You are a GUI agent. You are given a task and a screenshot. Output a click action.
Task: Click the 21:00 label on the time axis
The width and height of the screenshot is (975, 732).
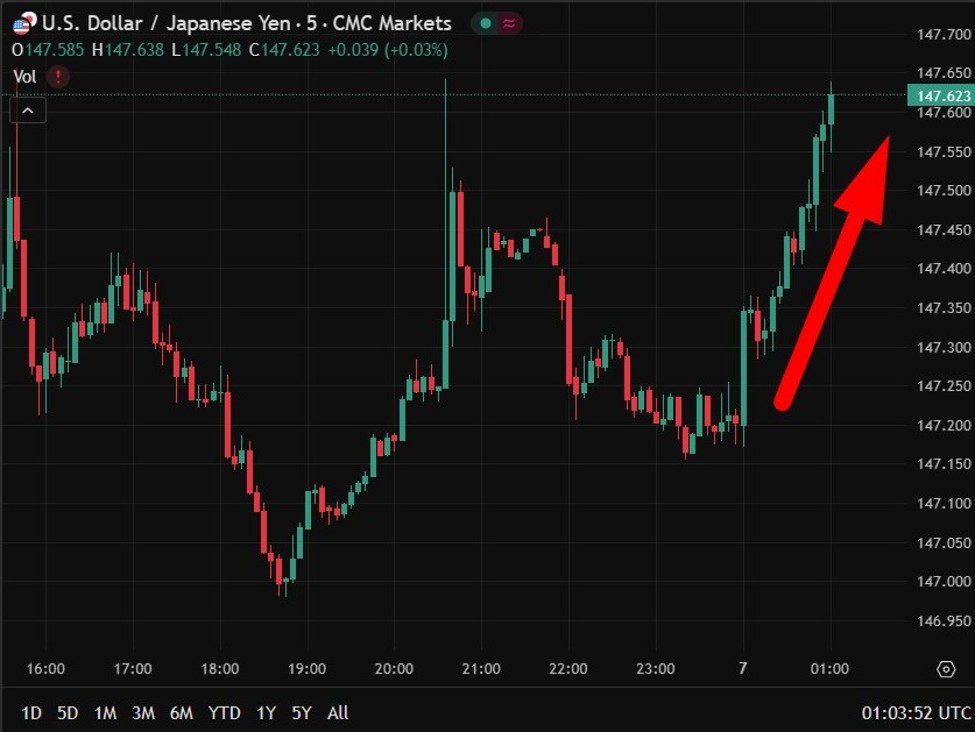tap(481, 669)
